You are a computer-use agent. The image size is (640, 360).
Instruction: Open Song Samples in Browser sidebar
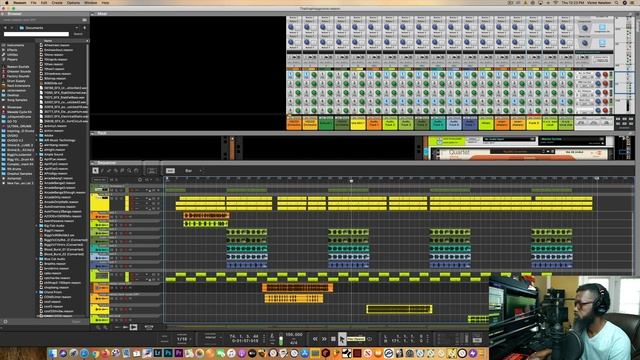point(17,100)
